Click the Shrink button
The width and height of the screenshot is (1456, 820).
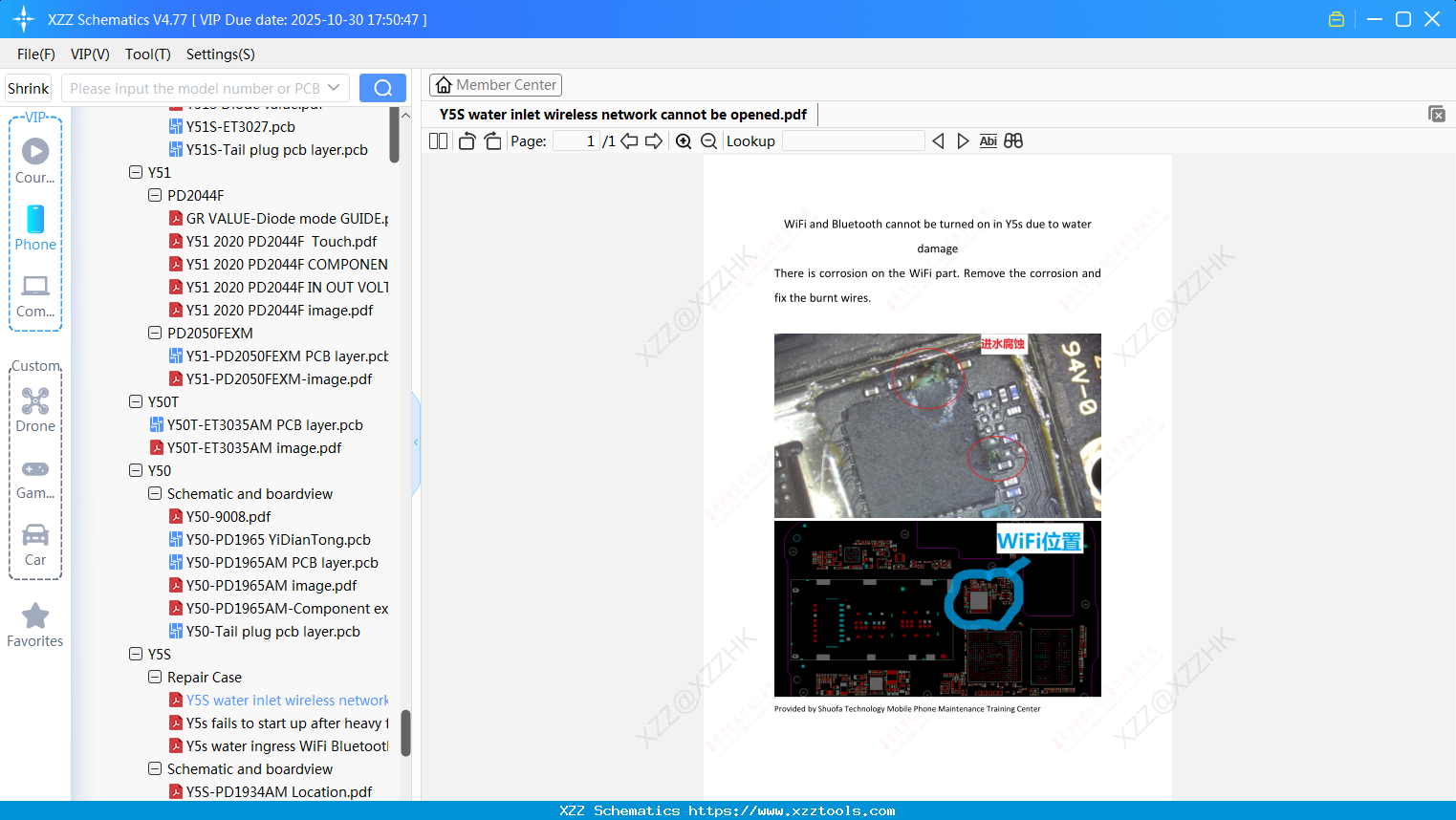(29, 88)
